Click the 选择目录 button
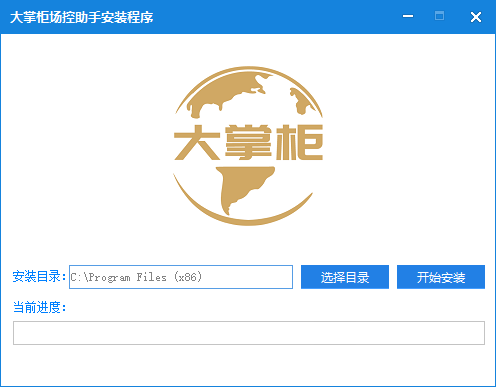The height and width of the screenshot is (387, 496). tap(345, 277)
